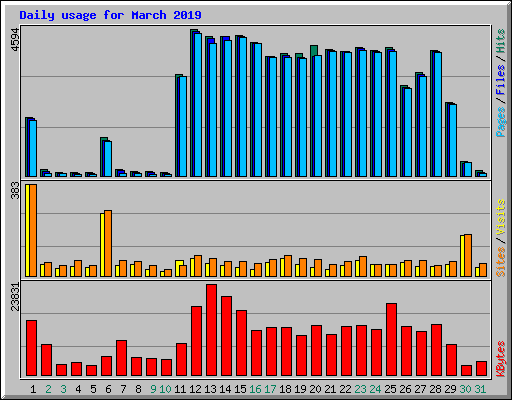Click the green "Hits" legend label

(x=500, y=41)
